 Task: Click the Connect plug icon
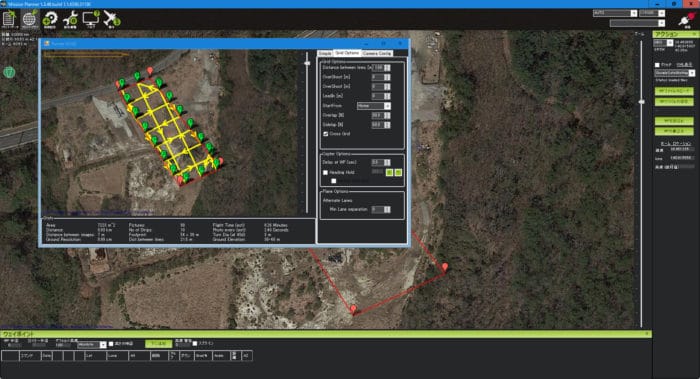point(687,20)
